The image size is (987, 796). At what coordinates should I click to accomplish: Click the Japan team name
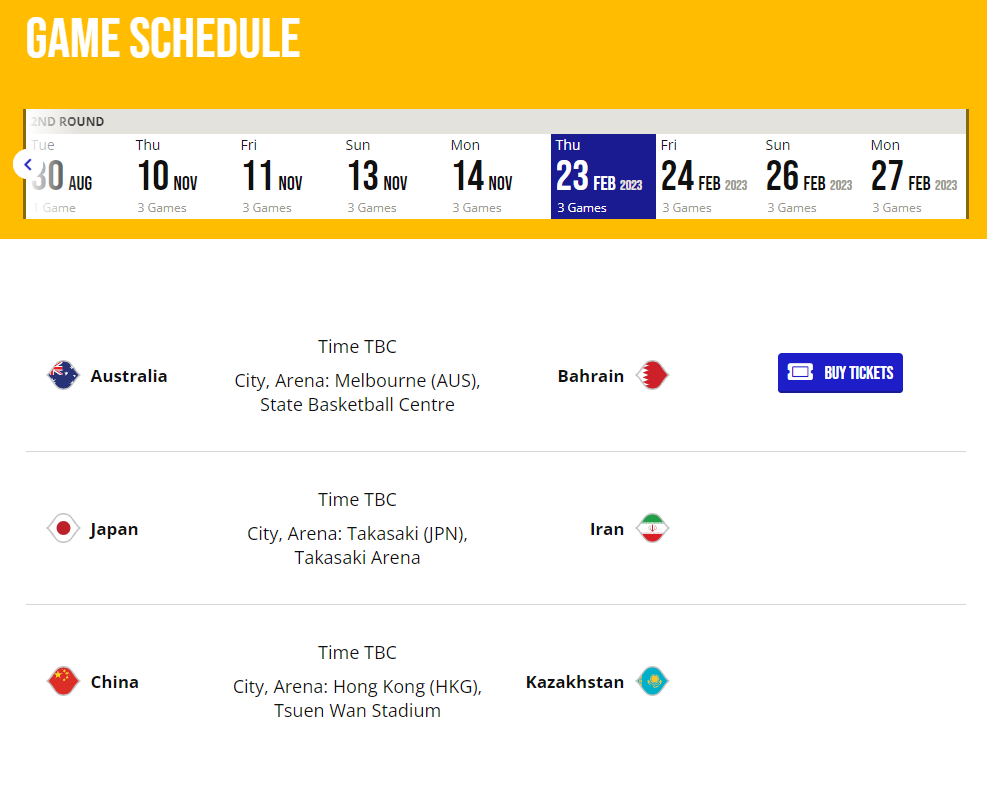[x=114, y=529]
